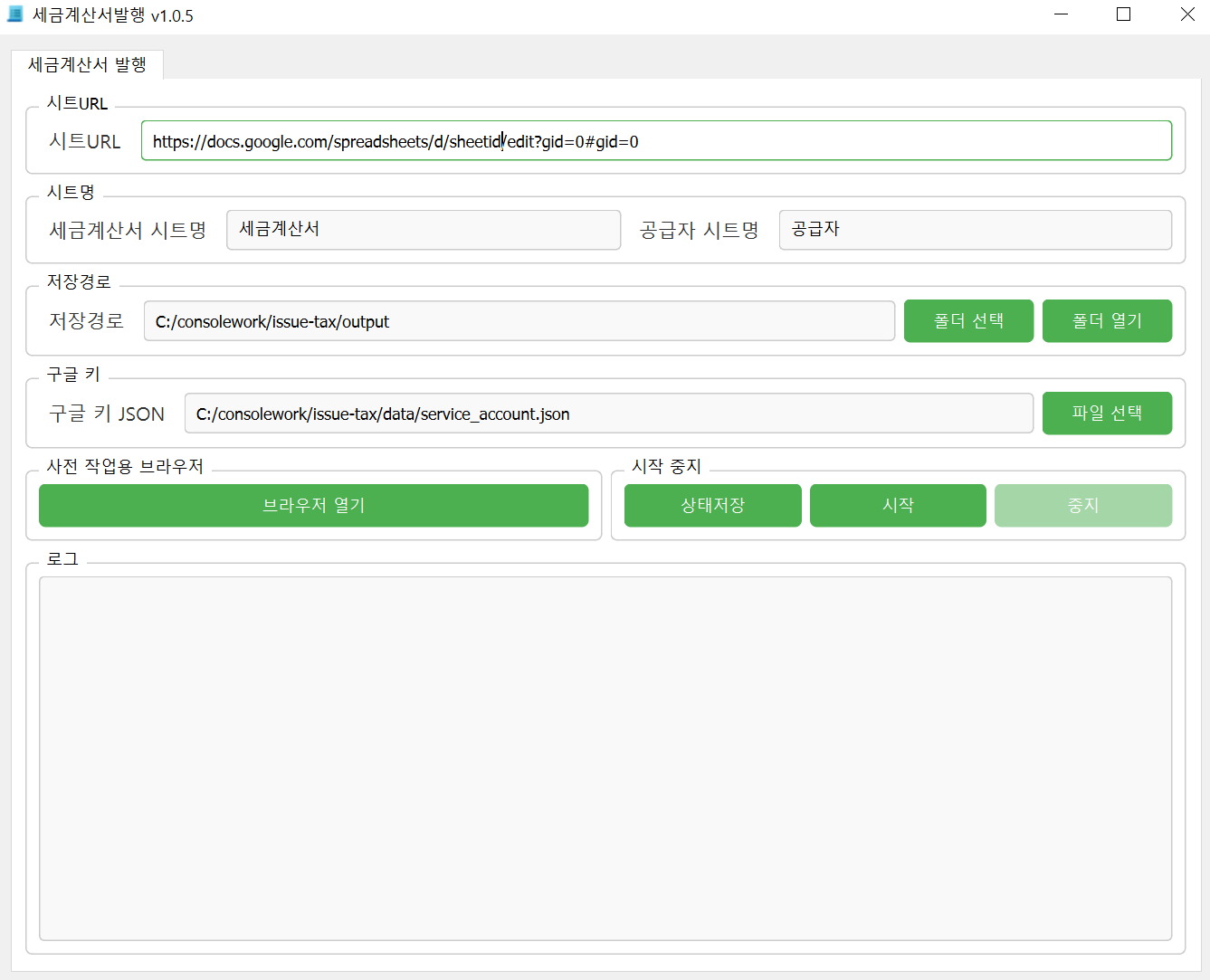Choose a key file with 파일 선택
This screenshot has width=1210, height=980.
coord(1106,414)
